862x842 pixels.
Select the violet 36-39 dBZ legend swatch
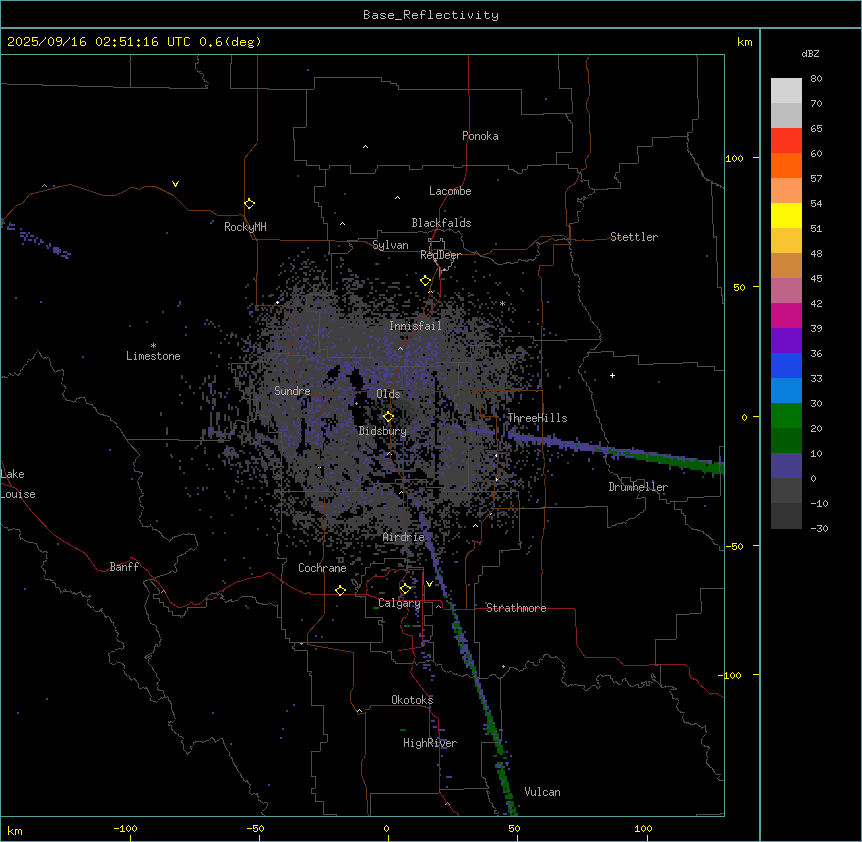(x=786, y=341)
